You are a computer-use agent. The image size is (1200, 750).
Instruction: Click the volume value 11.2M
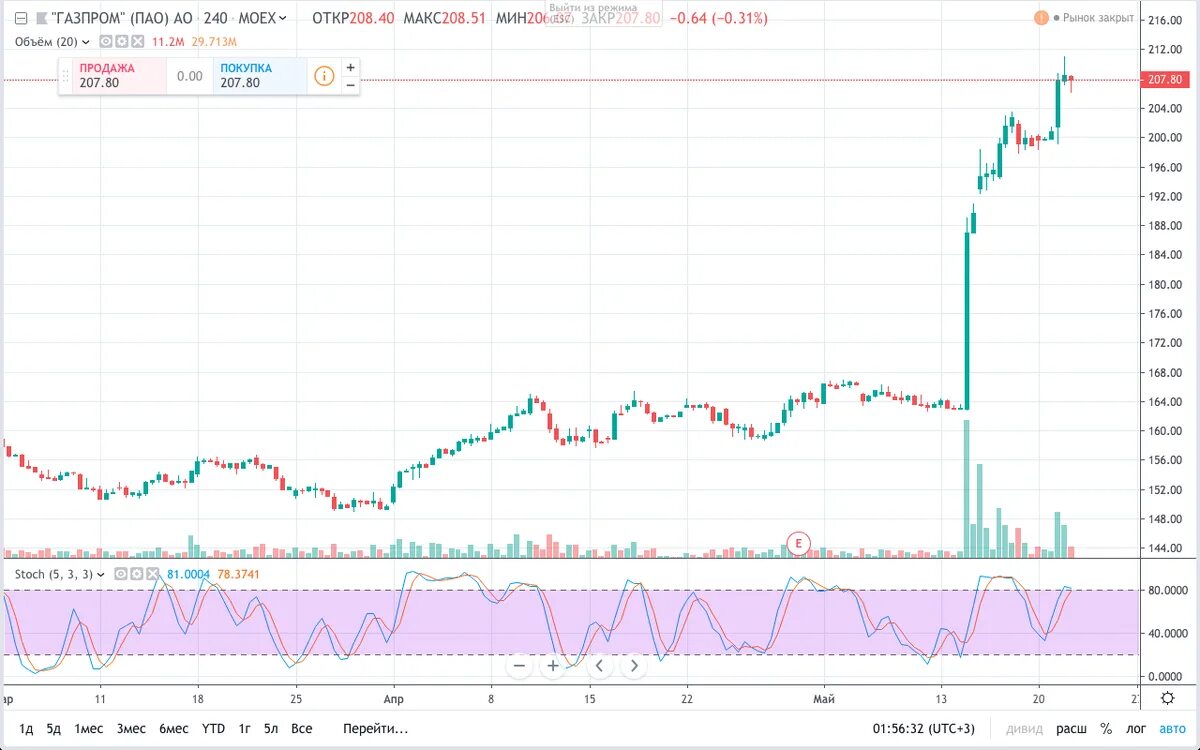tap(167, 42)
